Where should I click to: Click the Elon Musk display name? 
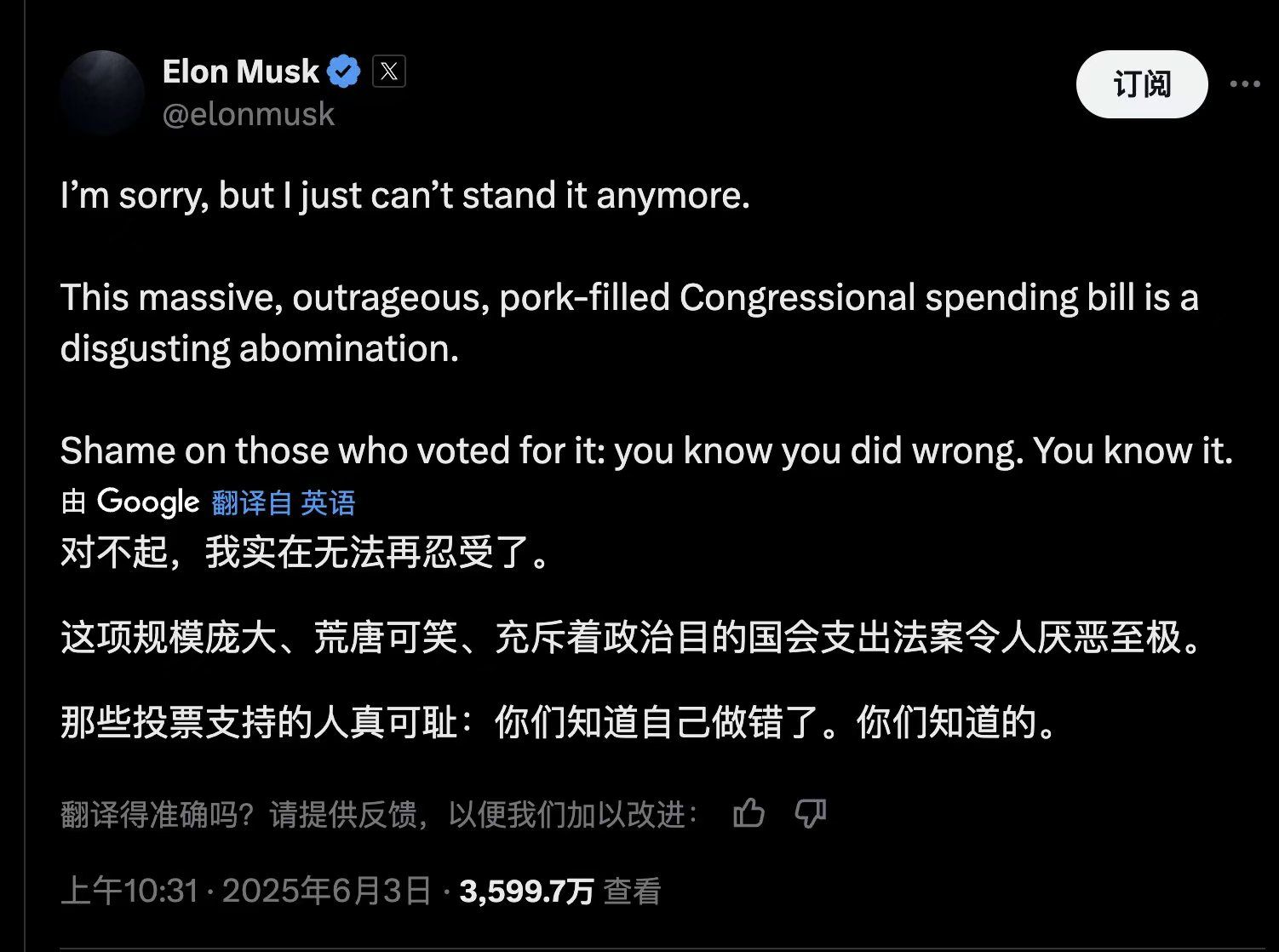point(240,72)
